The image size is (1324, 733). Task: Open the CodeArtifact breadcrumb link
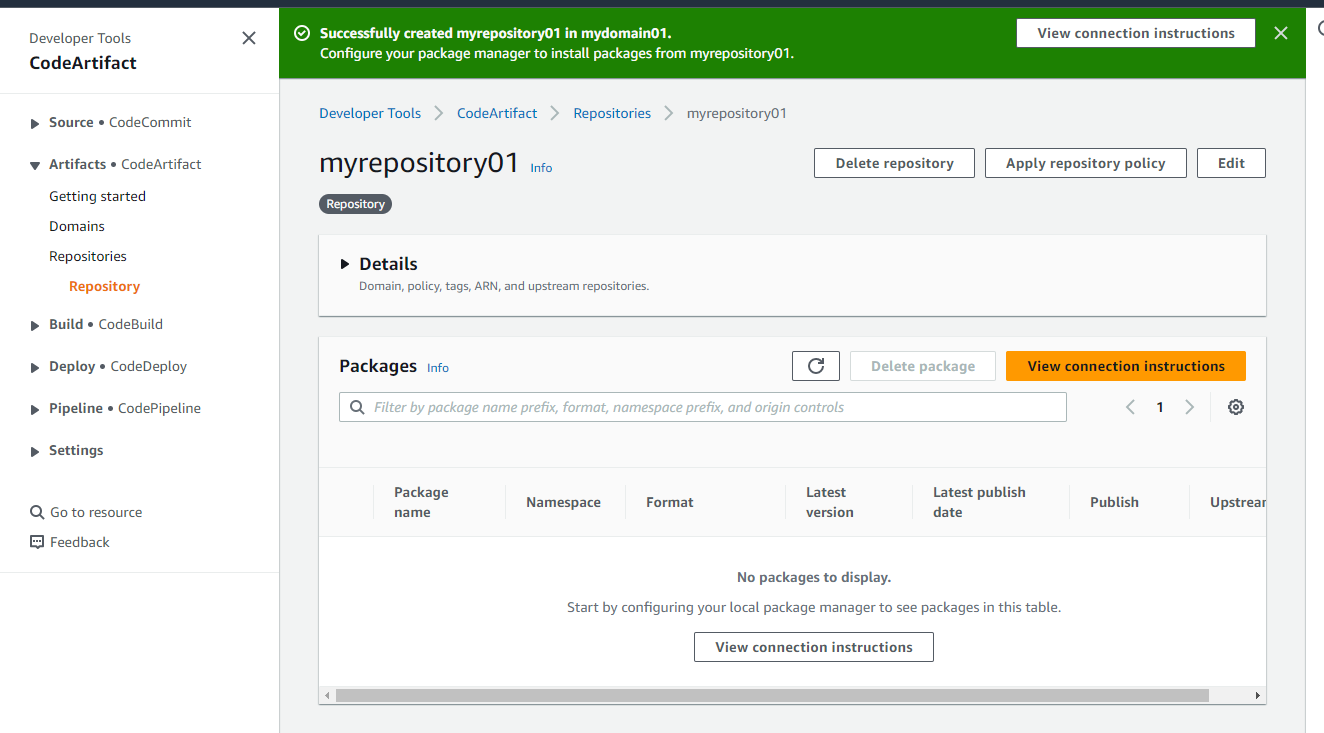pos(497,113)
